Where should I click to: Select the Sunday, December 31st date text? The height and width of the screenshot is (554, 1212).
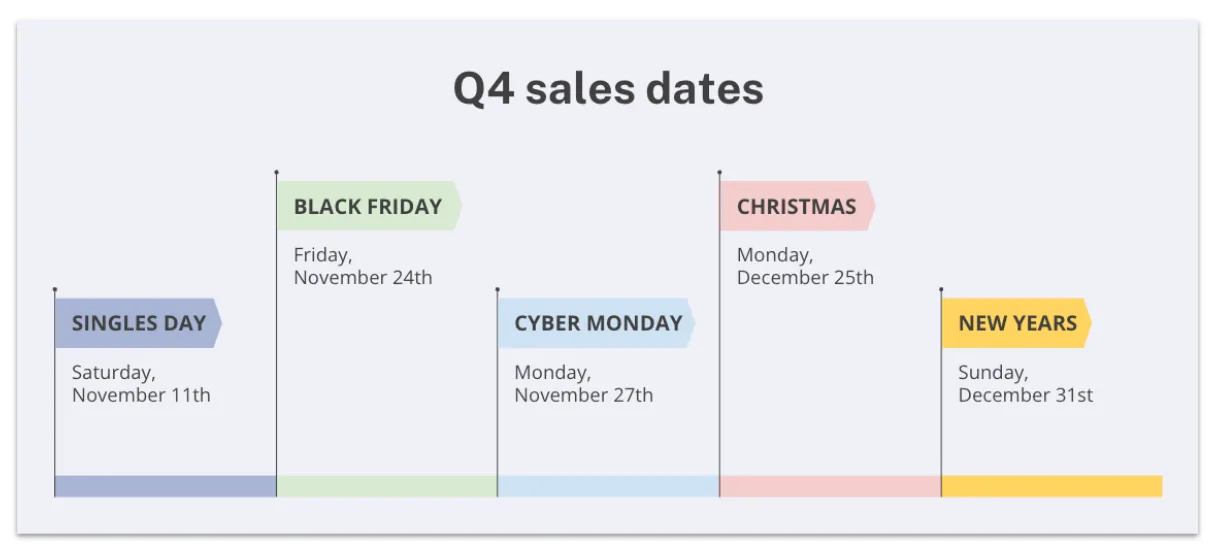click(1025, 384)
